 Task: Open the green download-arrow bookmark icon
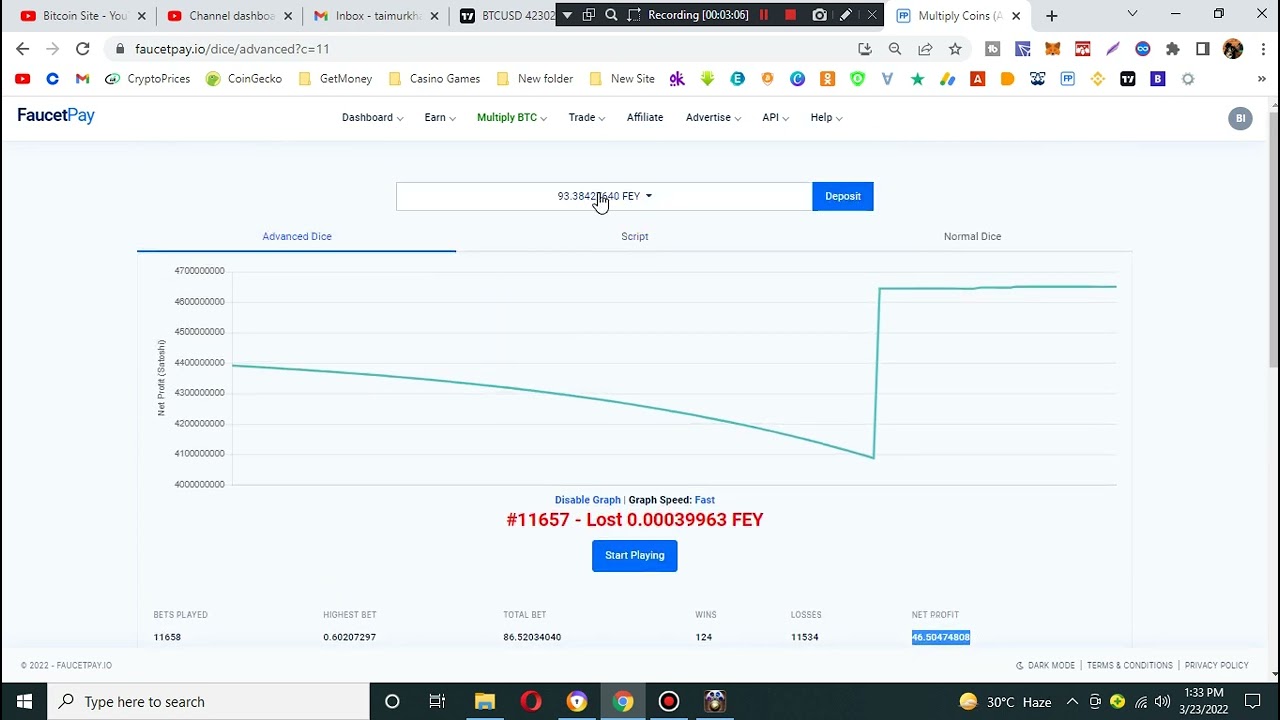point(707,79)
